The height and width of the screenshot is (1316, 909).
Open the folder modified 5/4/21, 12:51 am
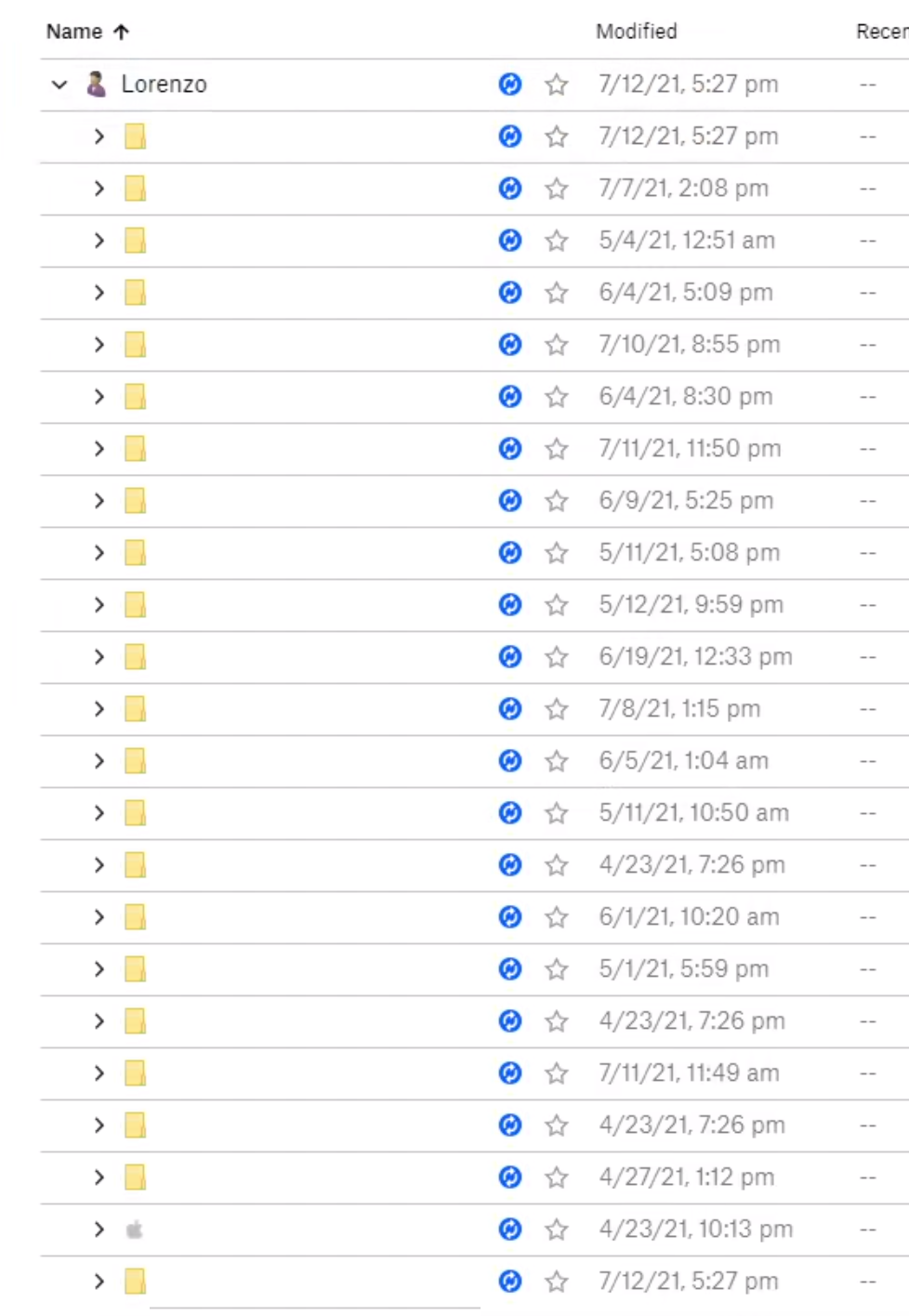point(135,240)
